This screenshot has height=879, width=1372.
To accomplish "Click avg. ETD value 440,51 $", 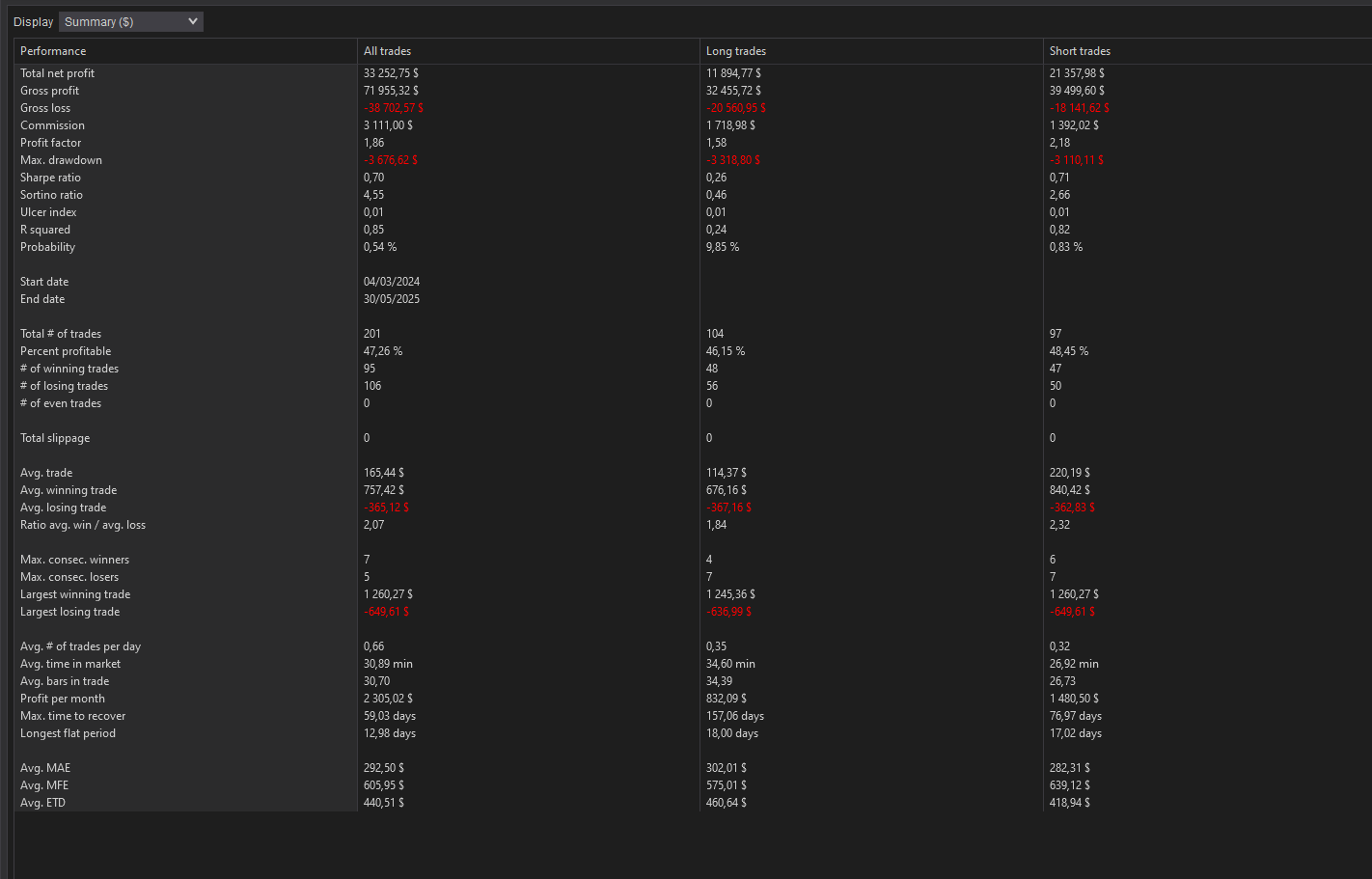I will (x=384, y=803).
